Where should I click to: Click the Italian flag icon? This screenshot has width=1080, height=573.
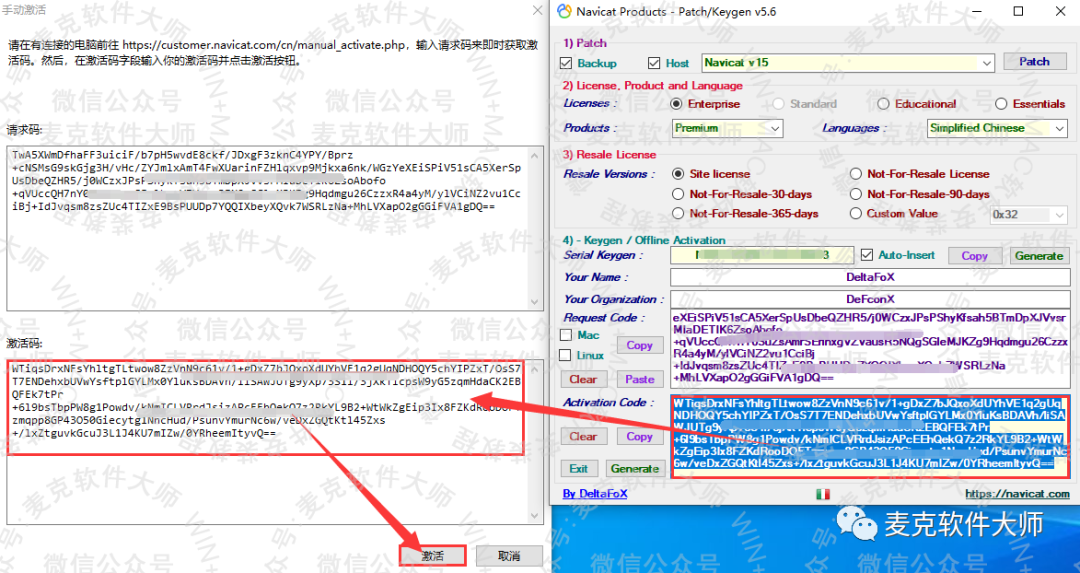coord(823,494)
